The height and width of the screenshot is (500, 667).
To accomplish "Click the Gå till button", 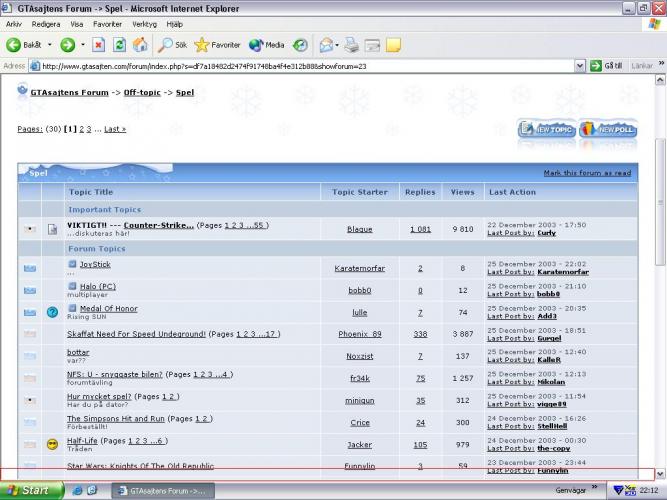I will 605,66.
